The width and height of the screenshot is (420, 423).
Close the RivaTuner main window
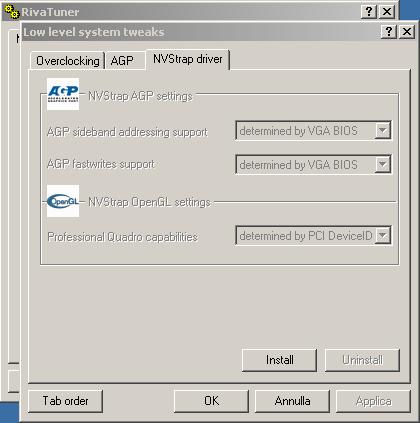click(387, 12)
